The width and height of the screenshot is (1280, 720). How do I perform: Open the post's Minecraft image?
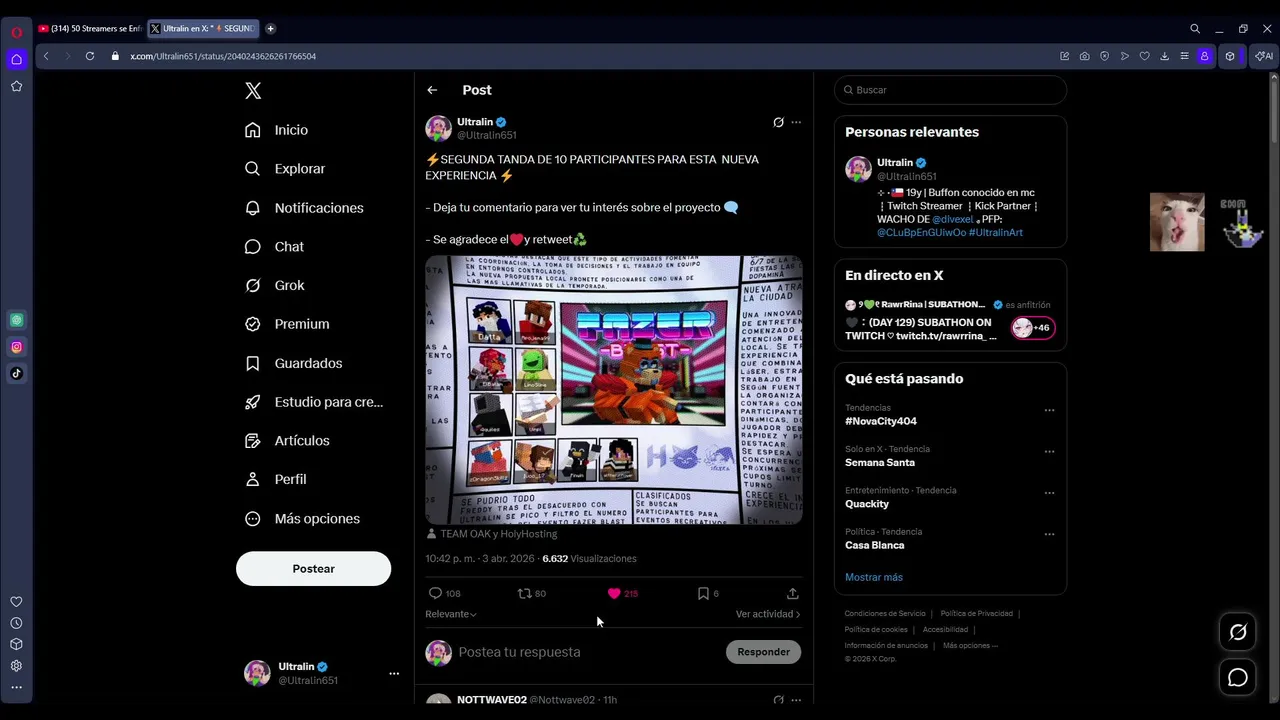click(x=614, y=390)
